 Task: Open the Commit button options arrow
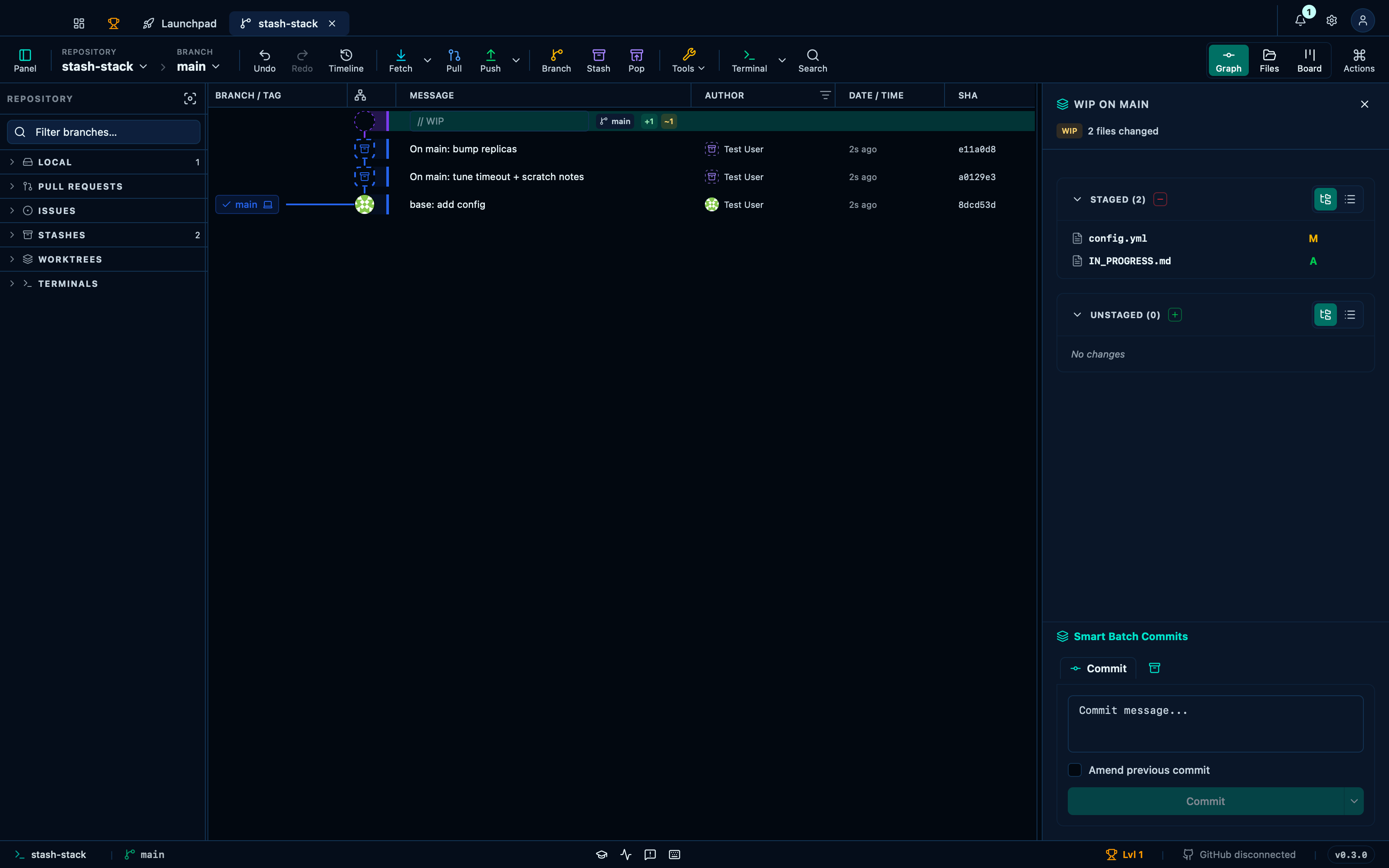1354,801
